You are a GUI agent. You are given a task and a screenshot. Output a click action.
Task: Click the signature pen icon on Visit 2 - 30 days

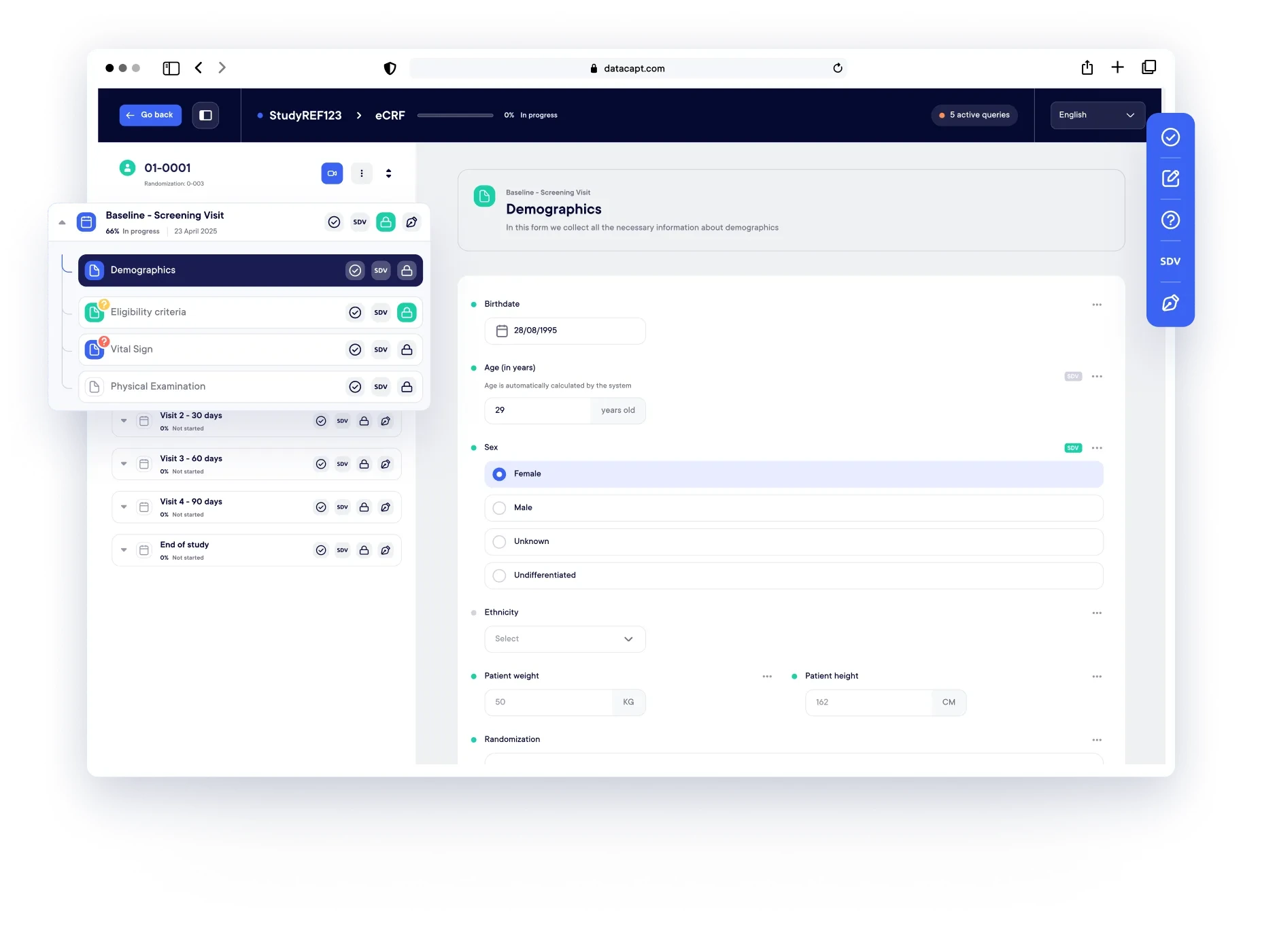pyautogui.click(x=386, y=421)
